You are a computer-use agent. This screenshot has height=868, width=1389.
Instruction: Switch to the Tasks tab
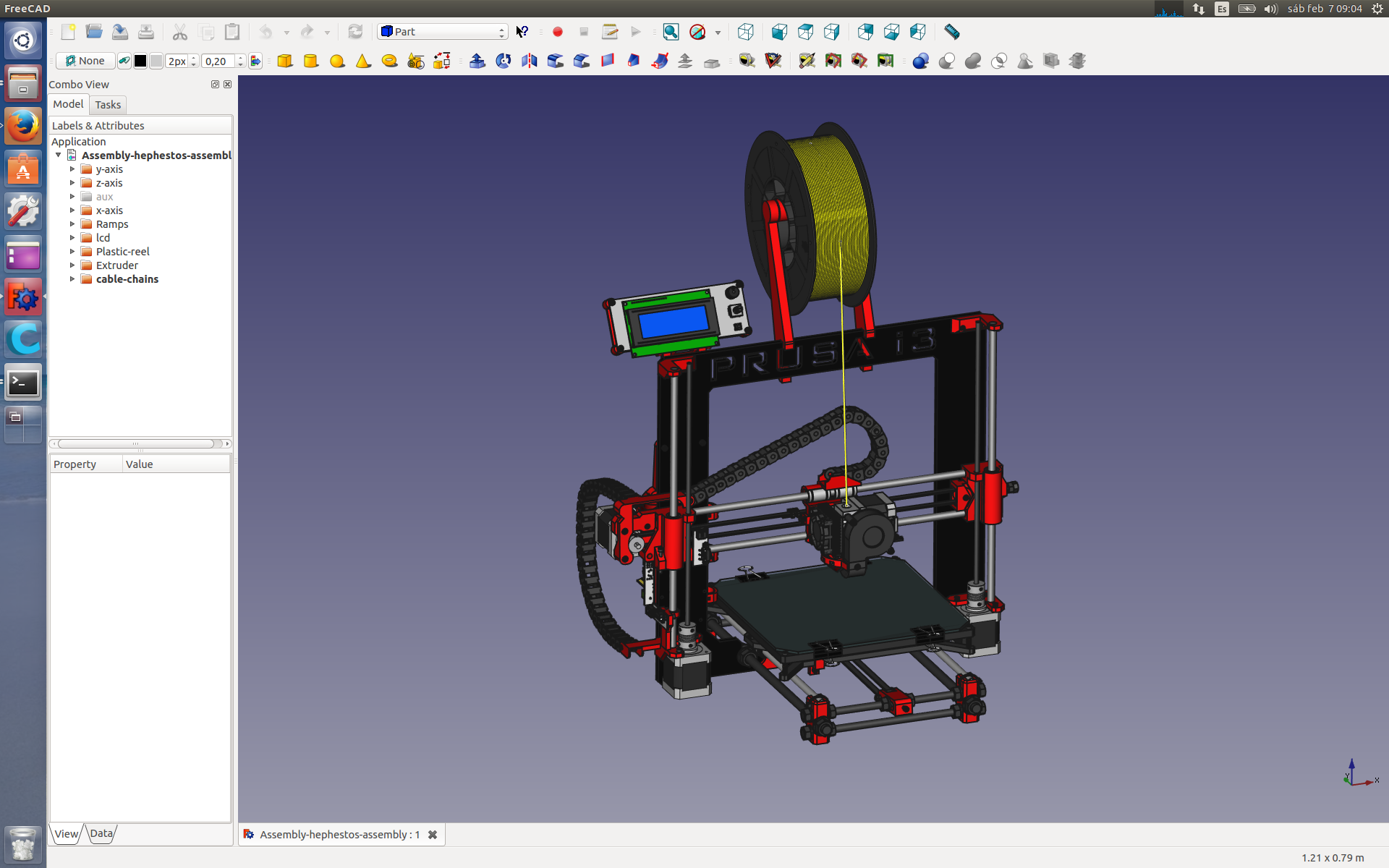[108, 105]
